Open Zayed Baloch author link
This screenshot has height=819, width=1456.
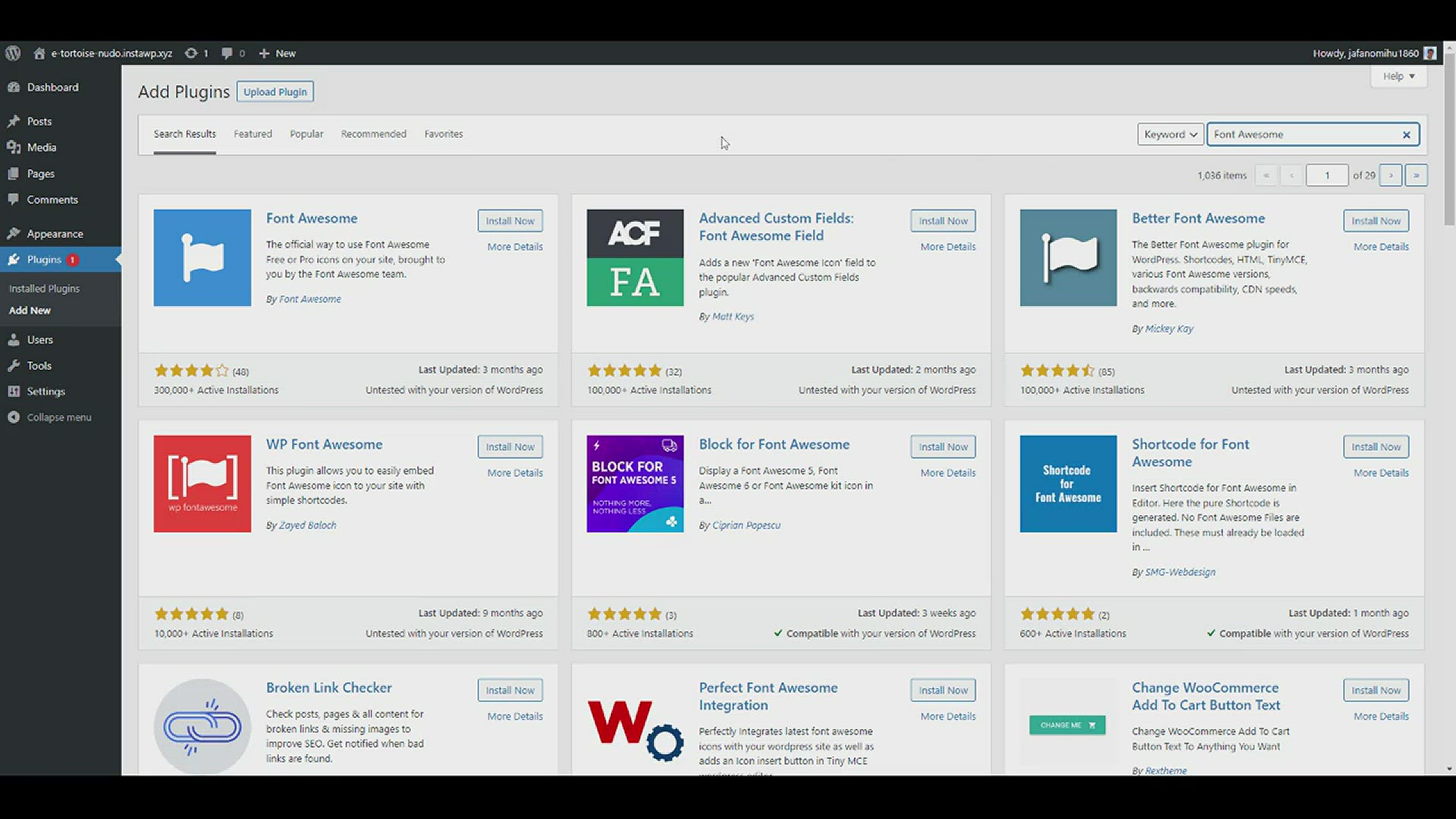(307, 525)
